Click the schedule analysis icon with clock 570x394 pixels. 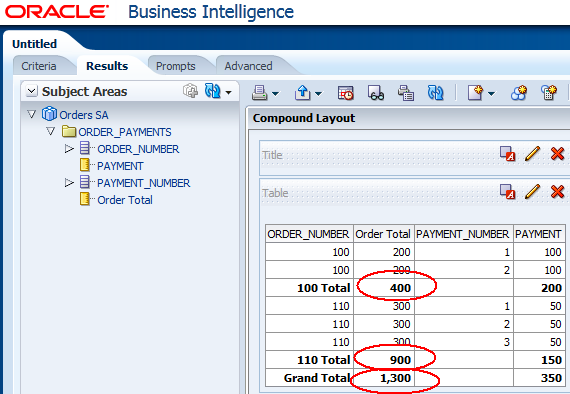[x=345, y=93]
